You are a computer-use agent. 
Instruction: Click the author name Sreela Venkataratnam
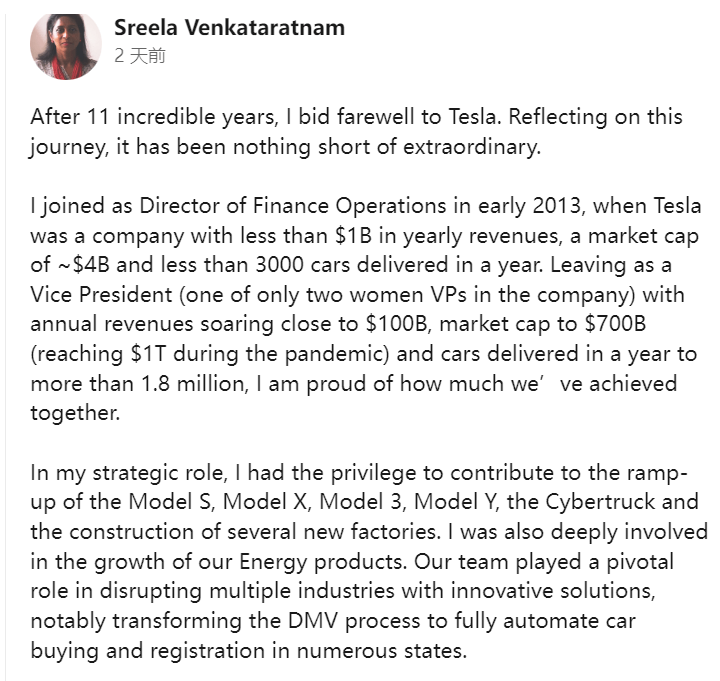[x=229, y=28]
